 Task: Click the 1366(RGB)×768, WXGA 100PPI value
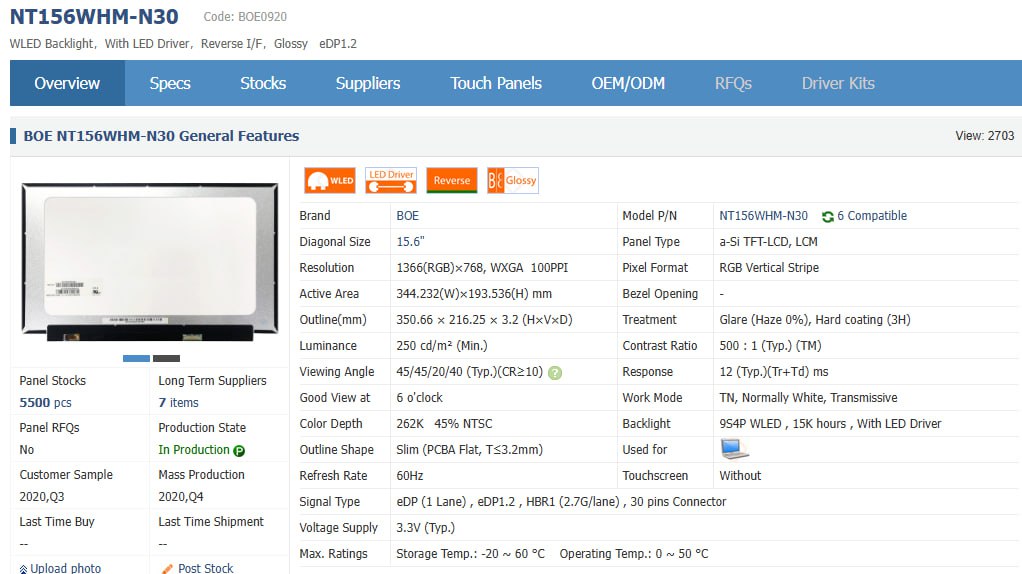coord(482,268)
